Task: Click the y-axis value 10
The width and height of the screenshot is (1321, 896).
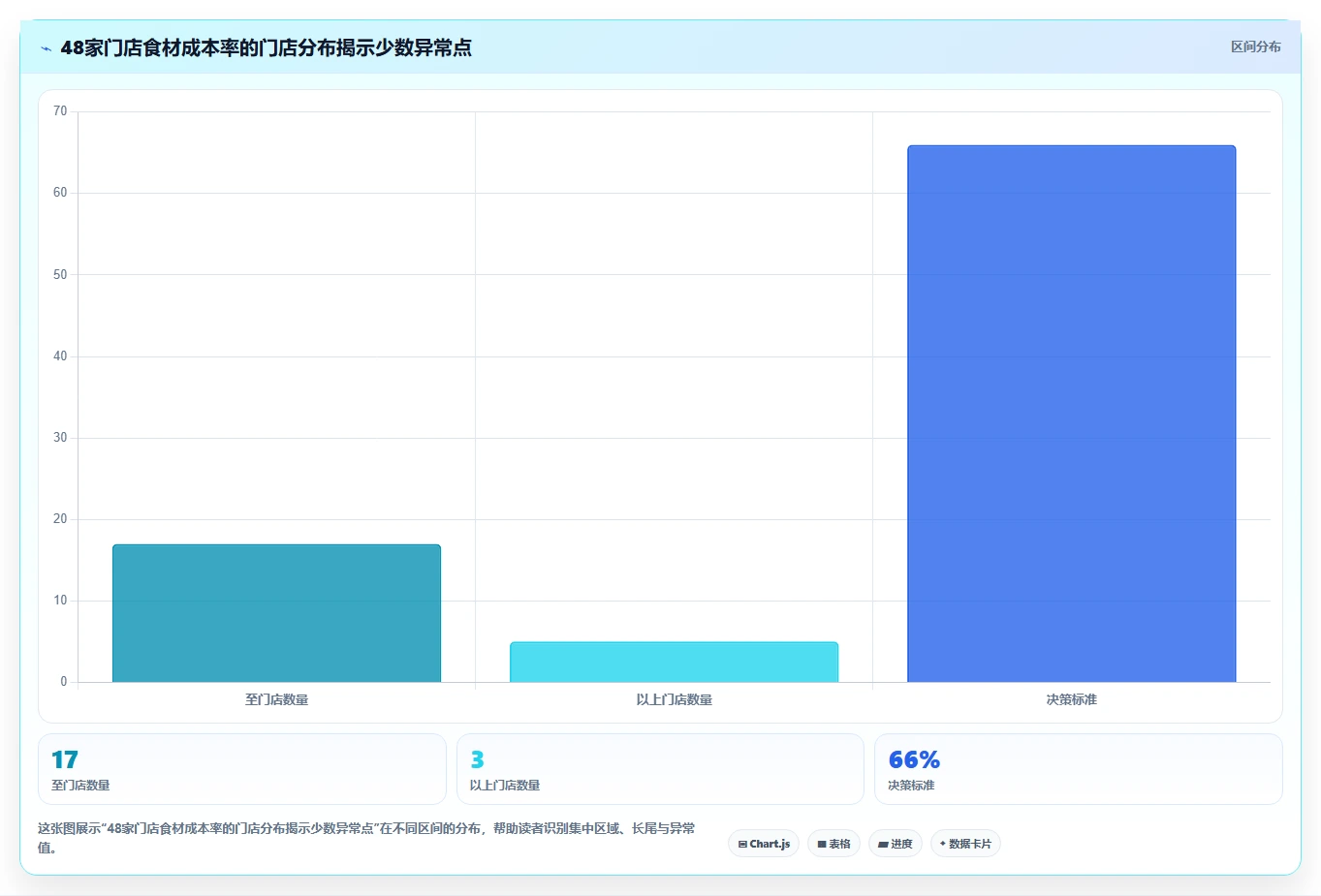Action: click(x=60, y=601)
